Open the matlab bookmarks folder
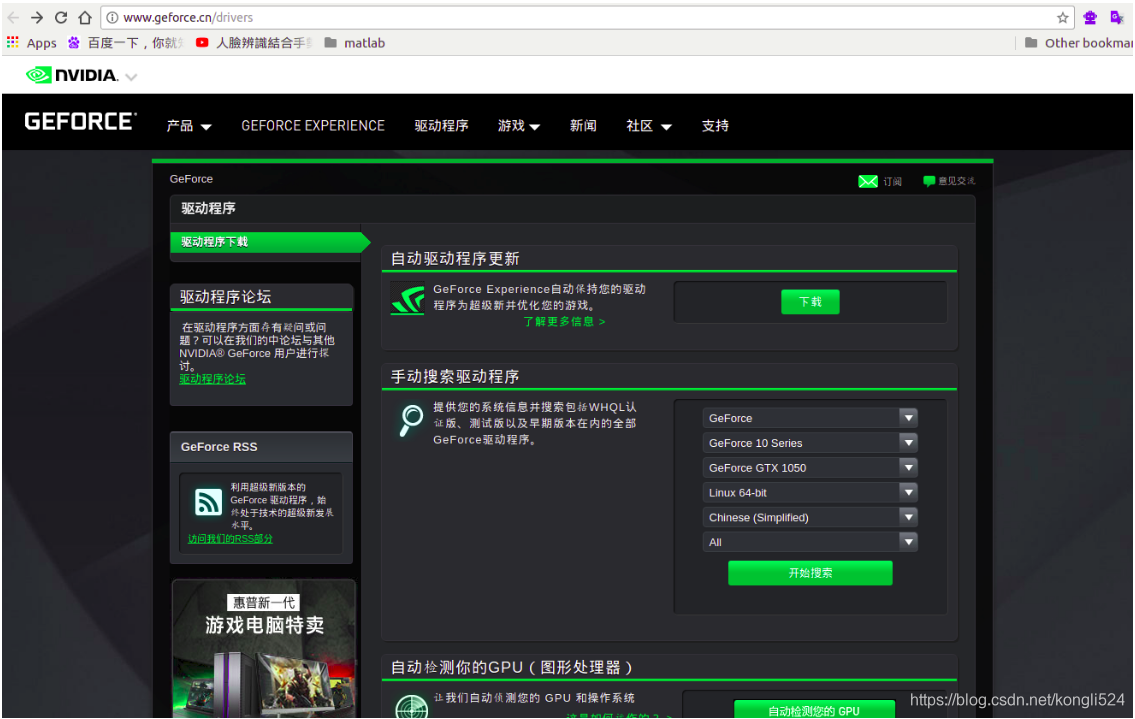Image resolution: width=1135 pixels, height=719 pixels. (355, 43)
